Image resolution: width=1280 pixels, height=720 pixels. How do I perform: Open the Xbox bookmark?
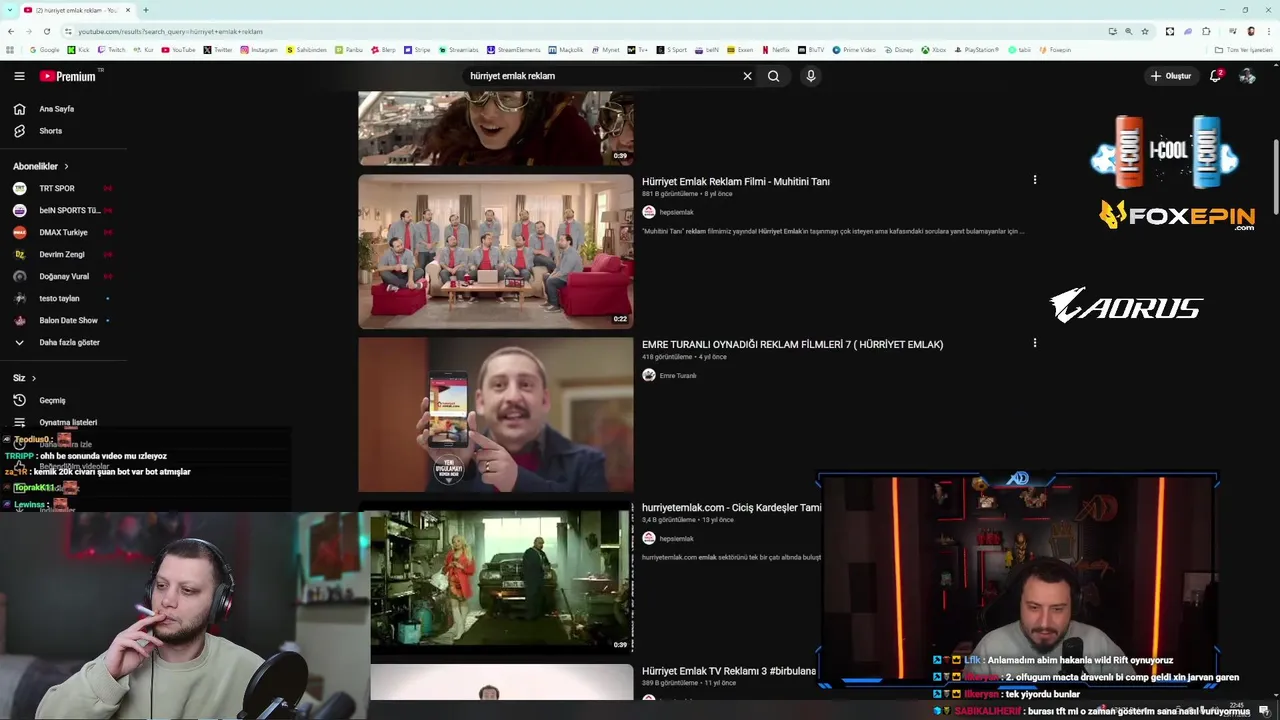934,49
